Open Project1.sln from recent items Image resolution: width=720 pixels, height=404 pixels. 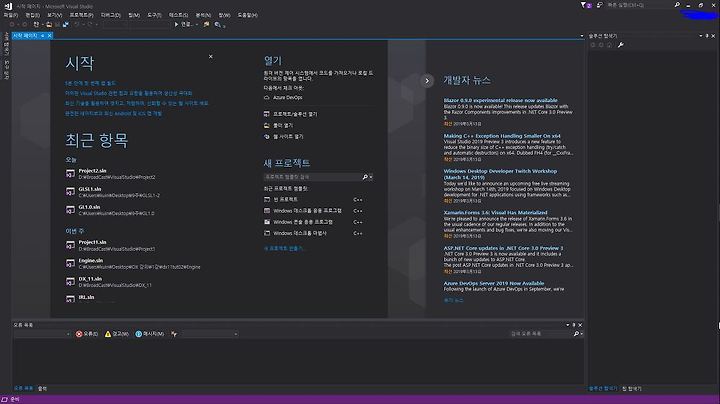tap(111, 245)
